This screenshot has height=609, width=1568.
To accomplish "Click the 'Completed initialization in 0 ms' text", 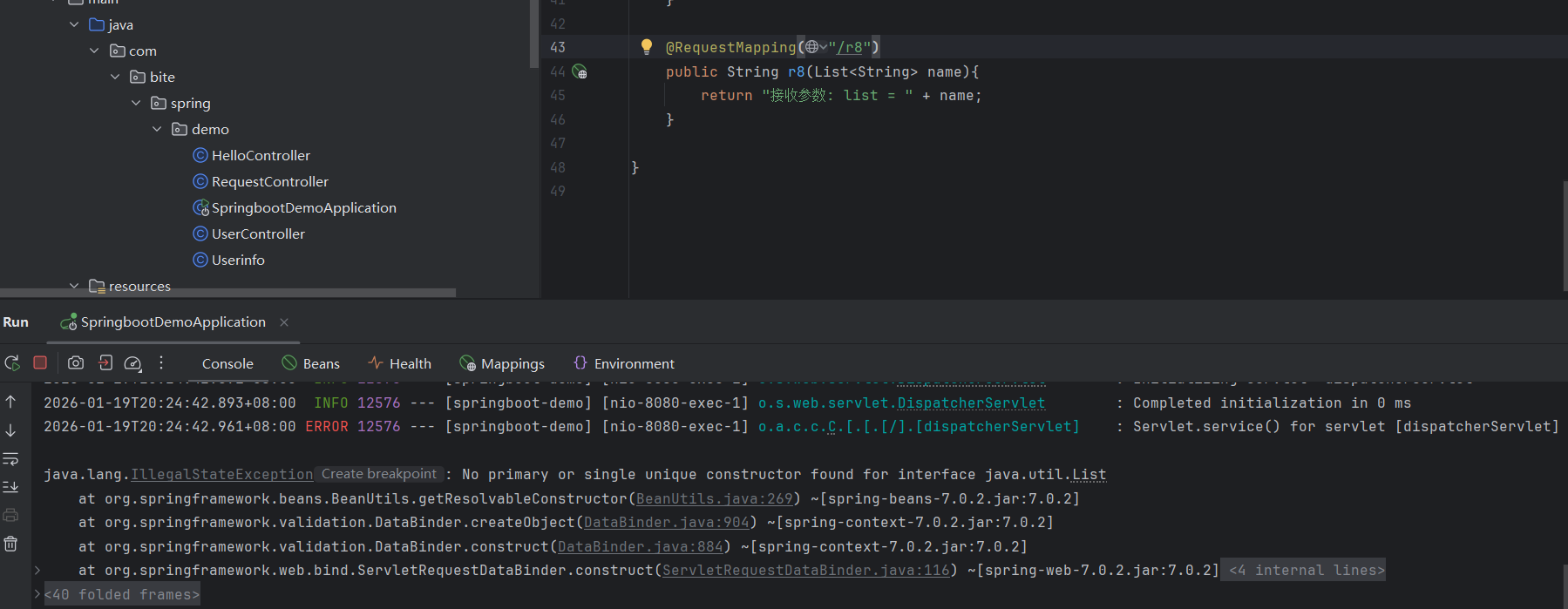I will pyautogui.click(x=1272, y=403).
